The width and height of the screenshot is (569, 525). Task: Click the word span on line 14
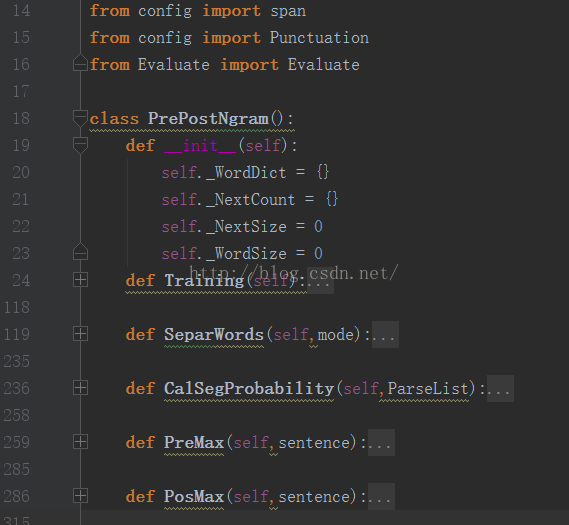pyautogui.click(x=288, y=11)
